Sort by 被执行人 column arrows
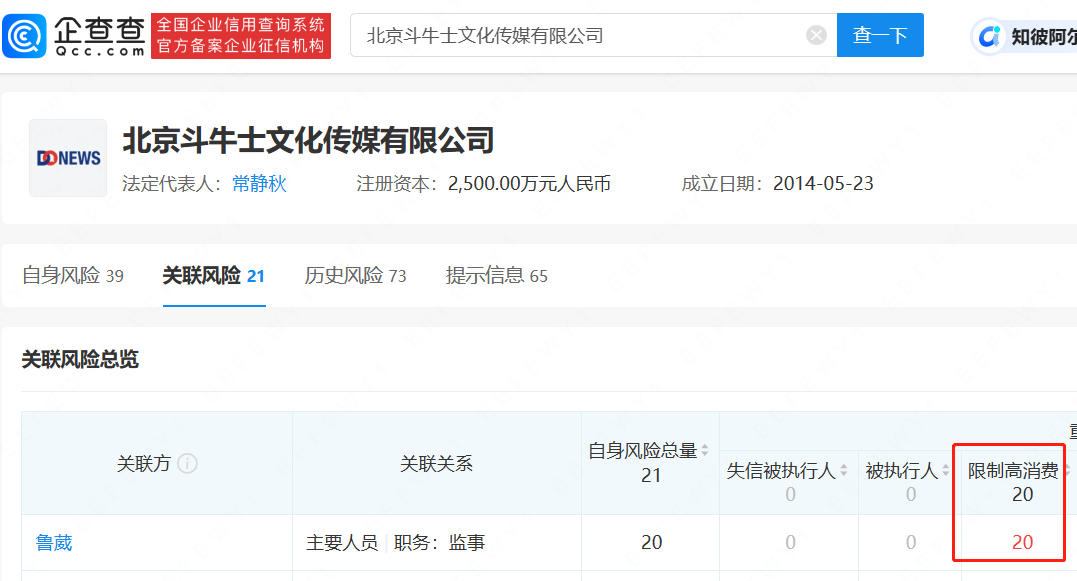This screenshot has height=581, width=1077. (945, 470)
